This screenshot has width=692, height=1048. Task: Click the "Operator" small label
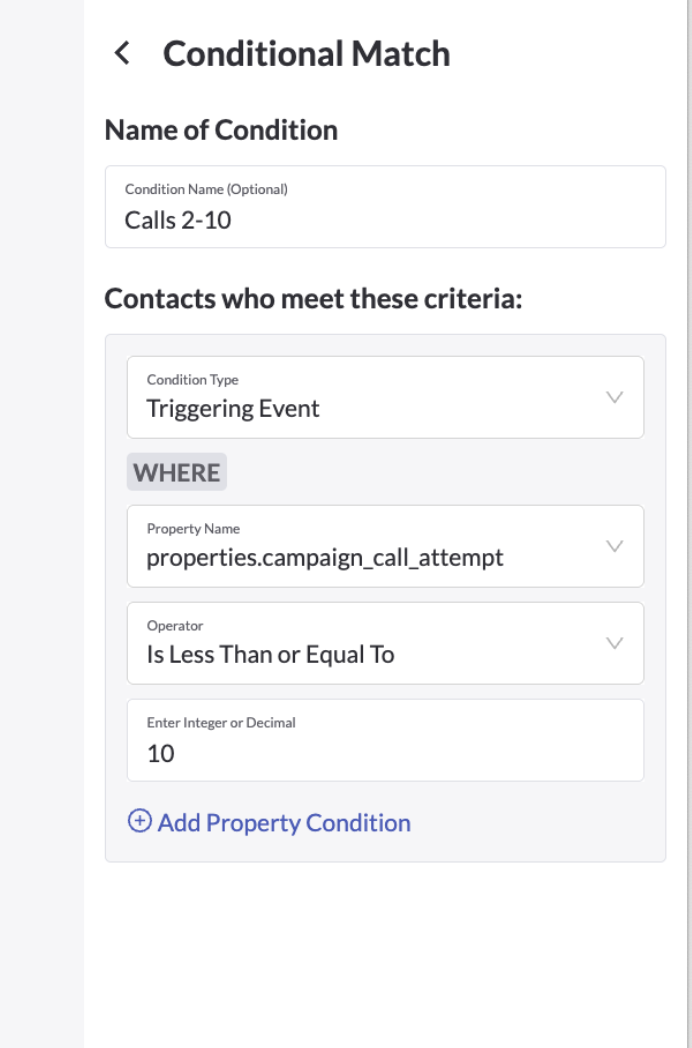(175, 626)
